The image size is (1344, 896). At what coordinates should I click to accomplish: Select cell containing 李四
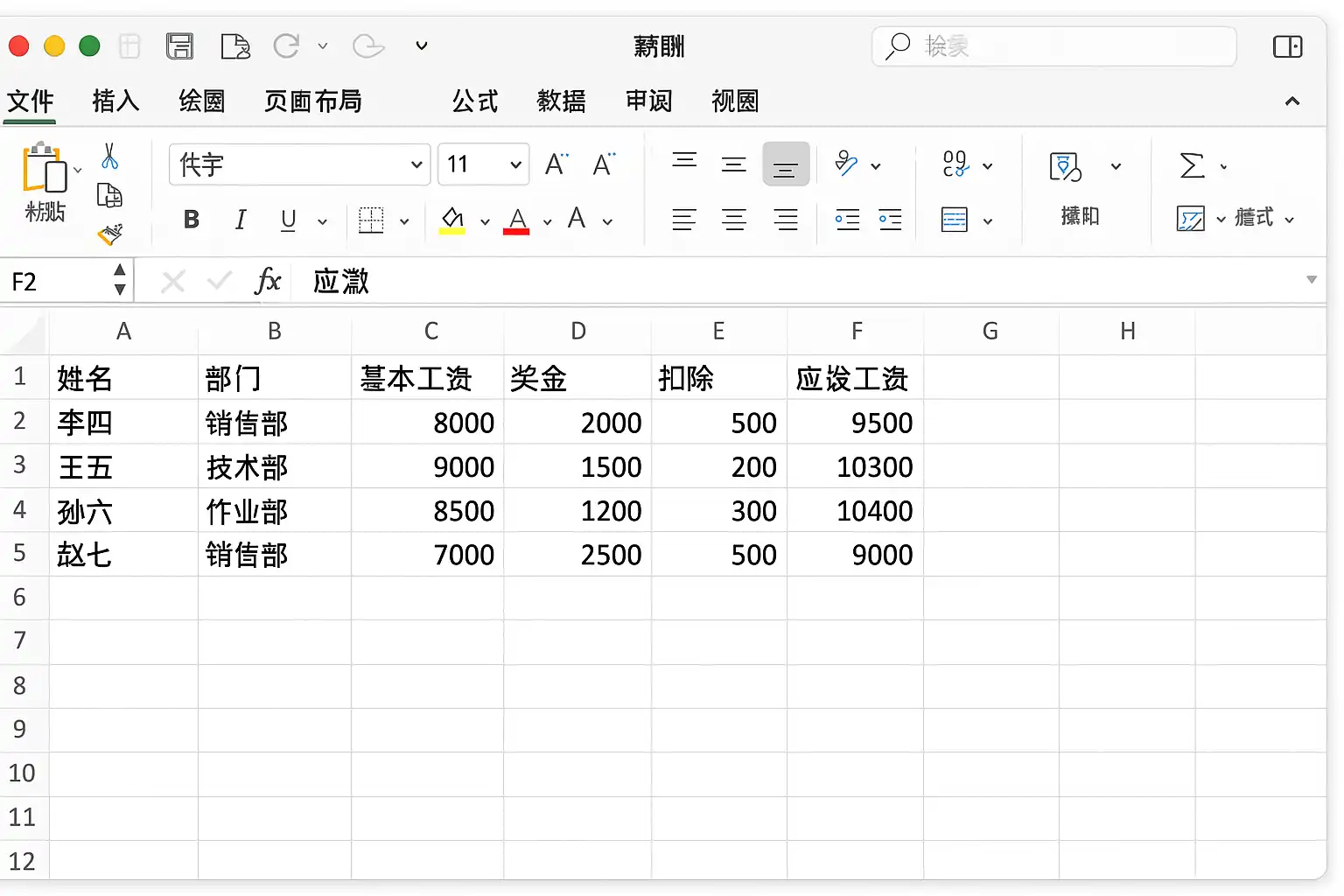coord(123,423)
